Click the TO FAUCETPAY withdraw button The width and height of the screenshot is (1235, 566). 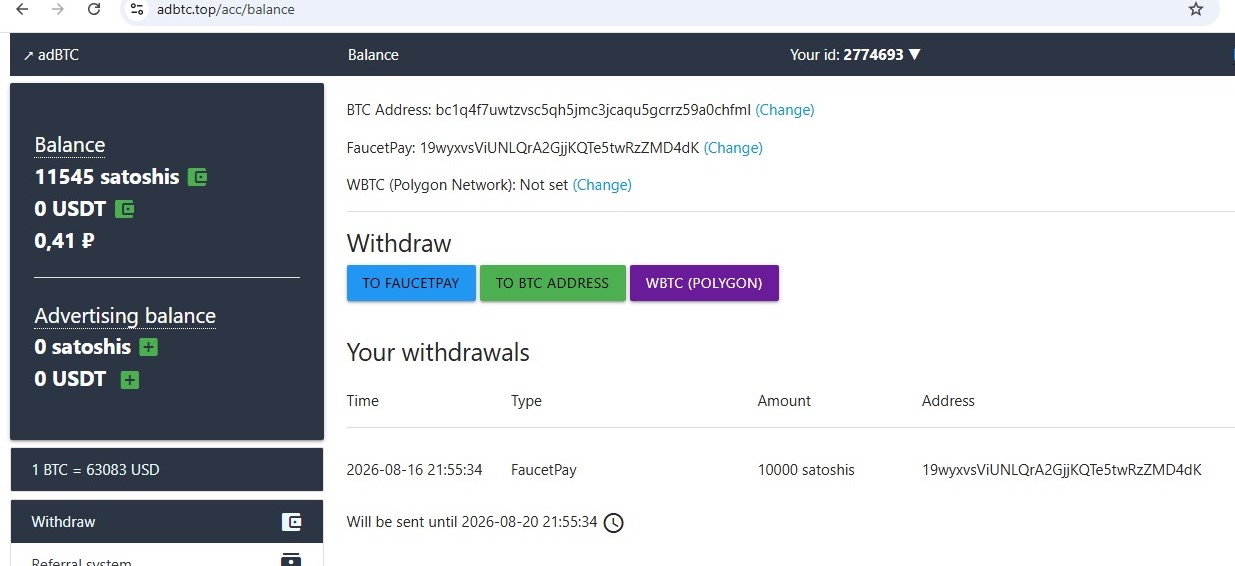pos(411,283)
